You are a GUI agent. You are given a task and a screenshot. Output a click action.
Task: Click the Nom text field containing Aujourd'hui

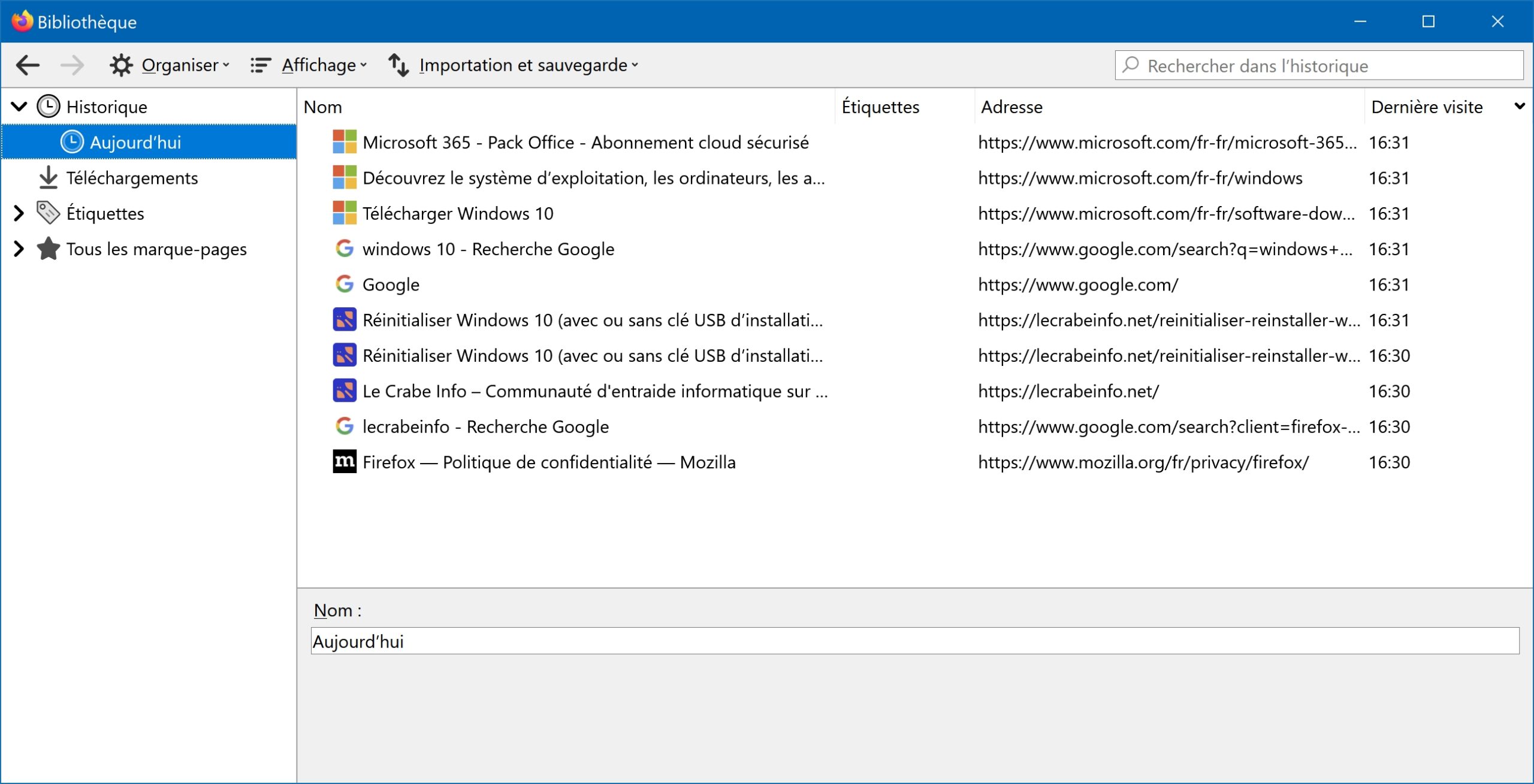click(x=915, y=641)
